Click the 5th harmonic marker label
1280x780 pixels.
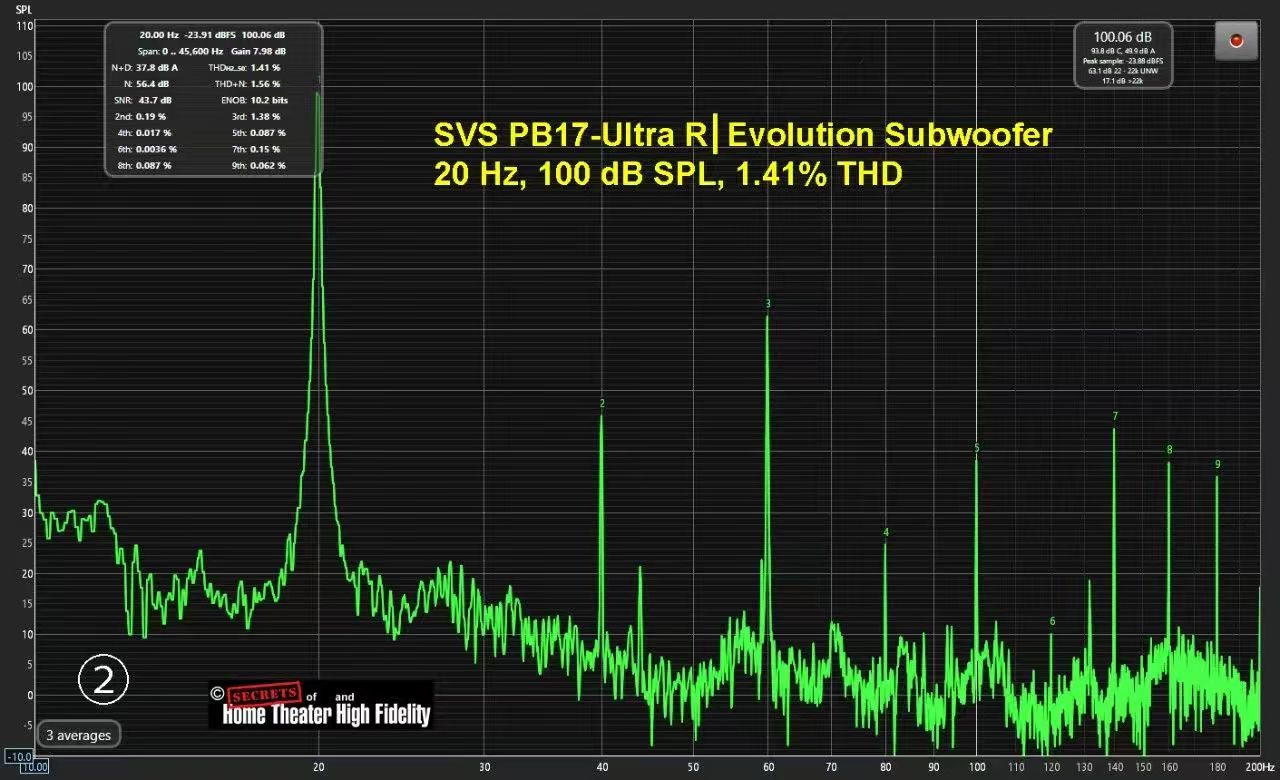977,448
